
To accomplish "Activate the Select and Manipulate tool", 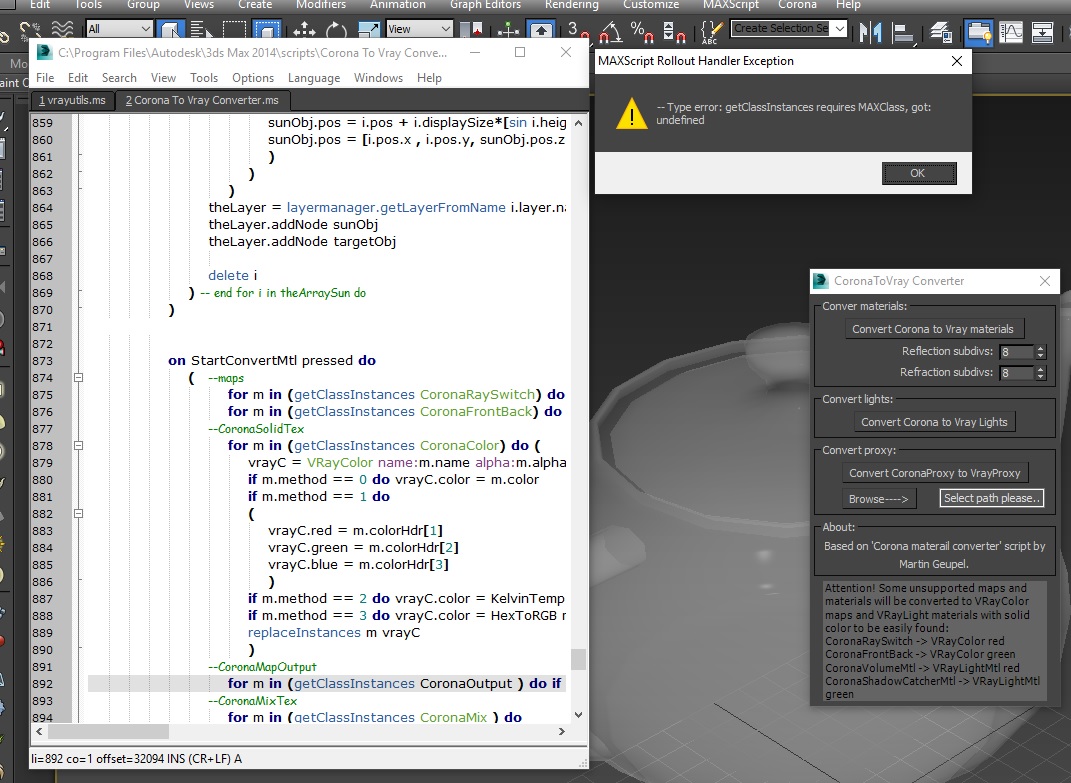I will (x=508, y=29).
